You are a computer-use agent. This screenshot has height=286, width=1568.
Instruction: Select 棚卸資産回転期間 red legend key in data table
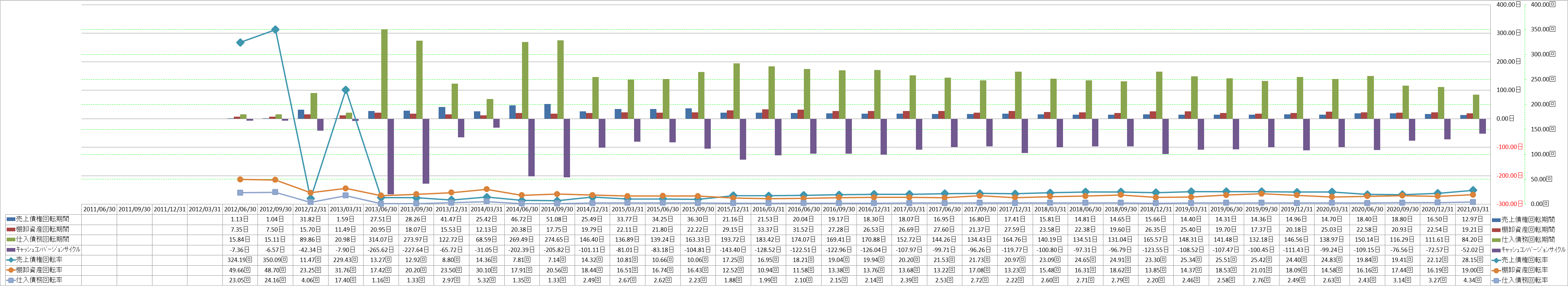pos(11,229)
